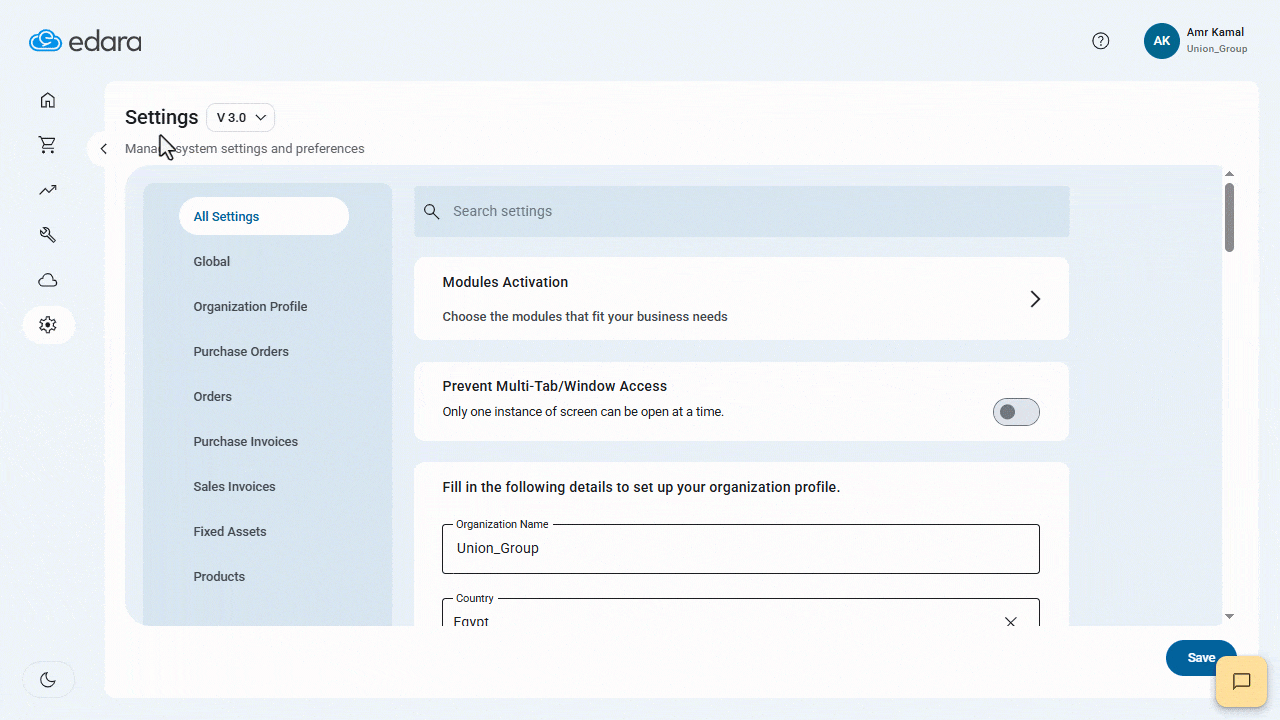Image resolution: width=1280 pixels, height=720 pixels.
Task: Click the scrollbar down arrow
Action: pos(1229,617)
